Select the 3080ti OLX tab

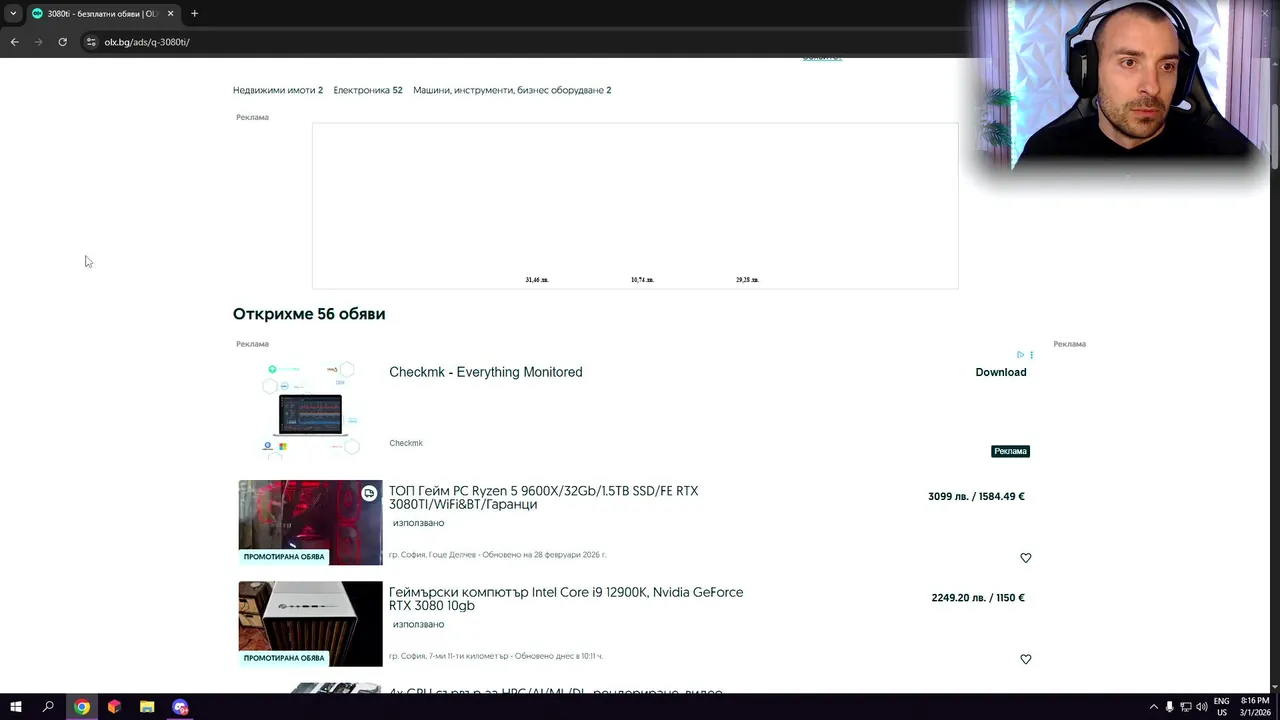[102, 14]
